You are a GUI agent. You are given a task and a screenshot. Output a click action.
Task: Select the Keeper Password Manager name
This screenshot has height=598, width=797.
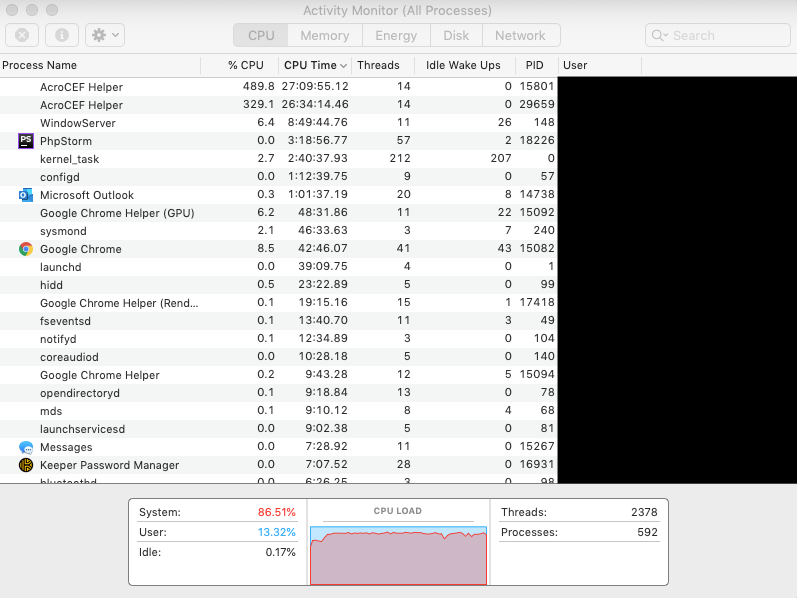pyautogui.click(x=109, y=465)
